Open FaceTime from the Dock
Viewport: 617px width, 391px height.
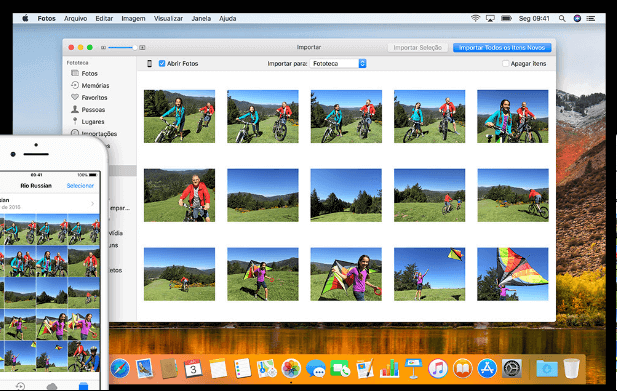(x=340, y=369)
